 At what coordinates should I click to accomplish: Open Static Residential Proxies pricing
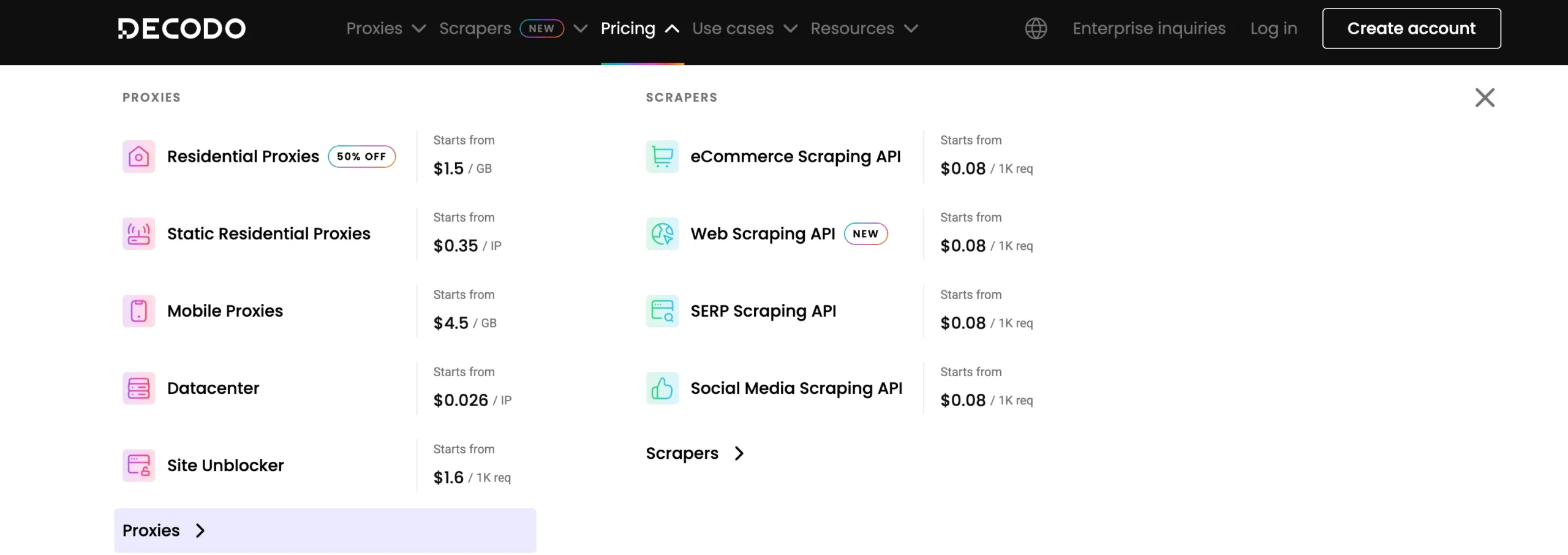tap(268, 233)
